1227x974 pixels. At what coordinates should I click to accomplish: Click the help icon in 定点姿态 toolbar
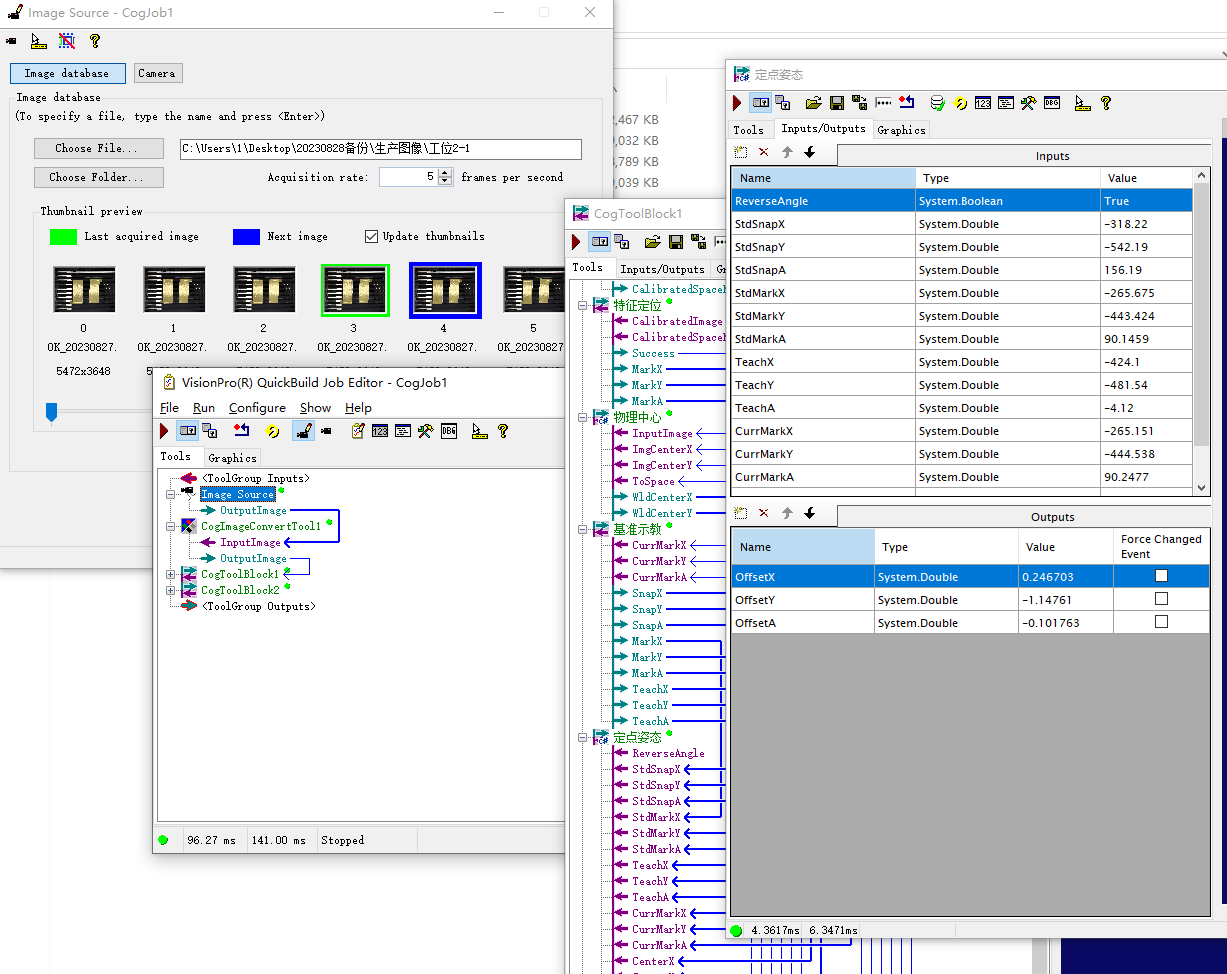(x=1106, y=103)
